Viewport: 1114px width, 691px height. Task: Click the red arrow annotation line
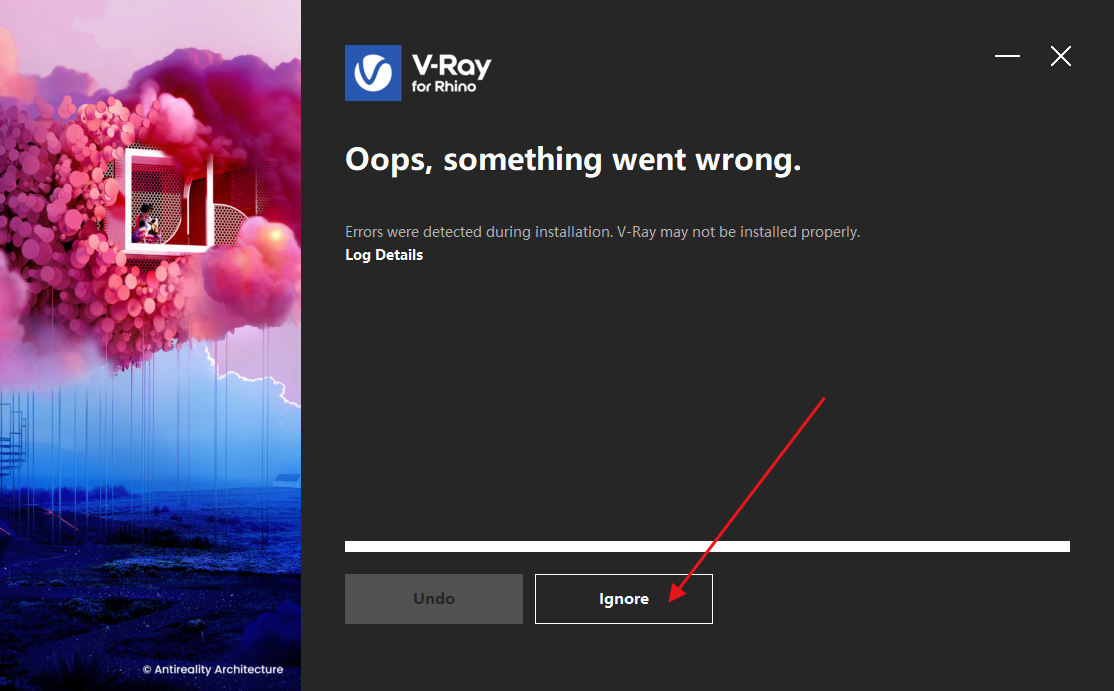click(748, 499)
